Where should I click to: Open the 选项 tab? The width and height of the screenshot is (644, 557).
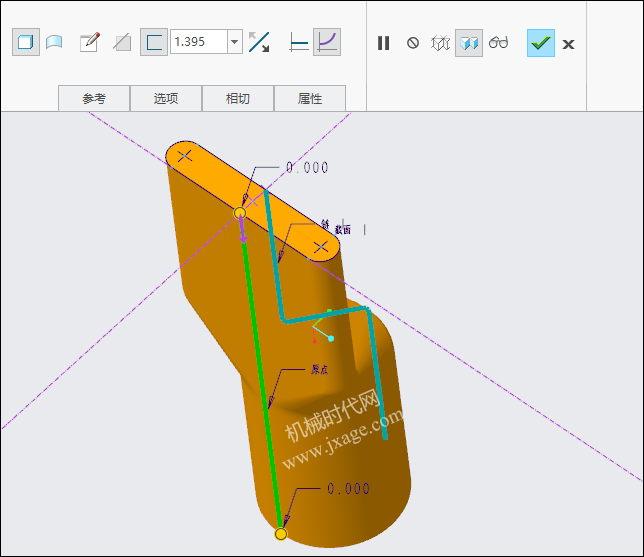166,99
